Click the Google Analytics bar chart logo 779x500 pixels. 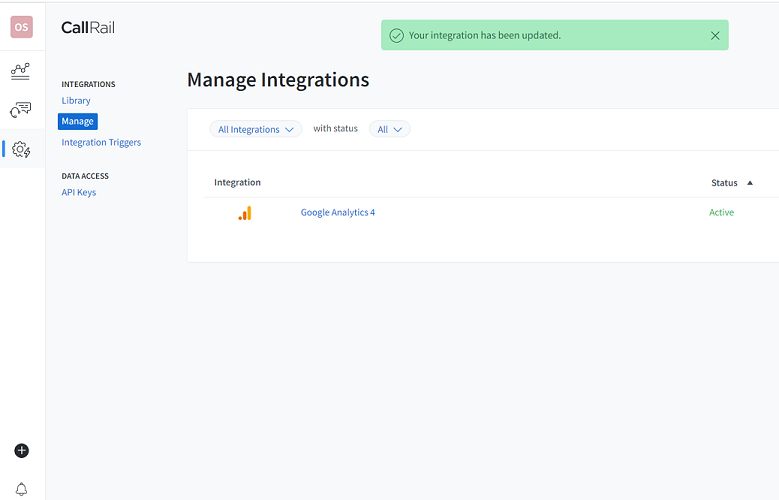click(x=245, y=213)
